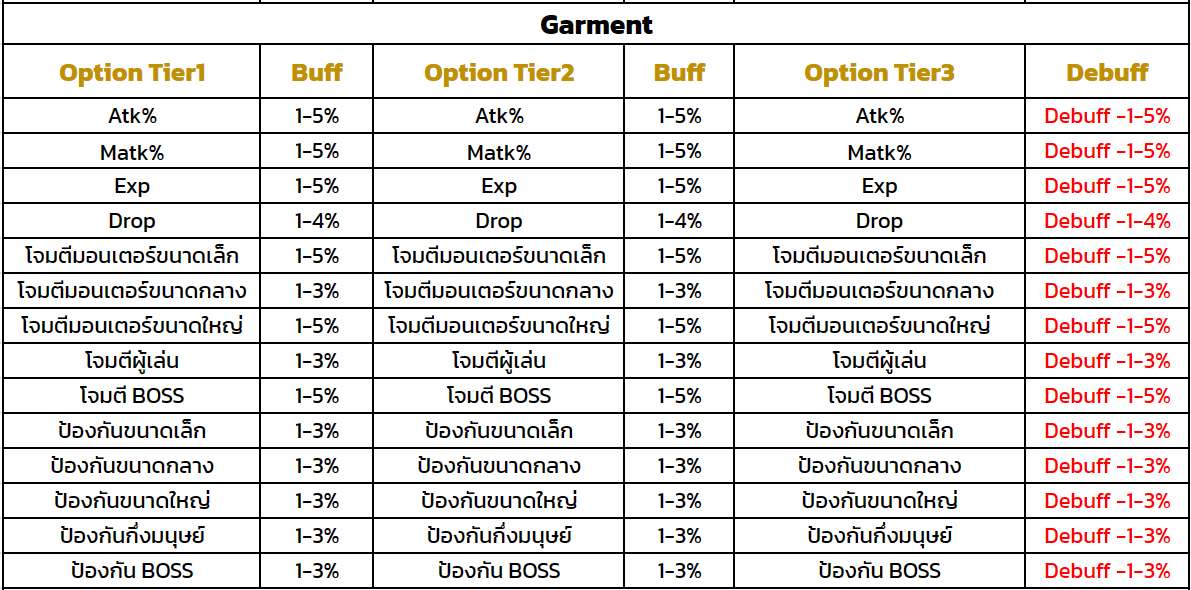
Task: Select โจมตีมอนเตอร์ขนาดใหญ่ in the Option Tier1 column
Action: point(132,326)
